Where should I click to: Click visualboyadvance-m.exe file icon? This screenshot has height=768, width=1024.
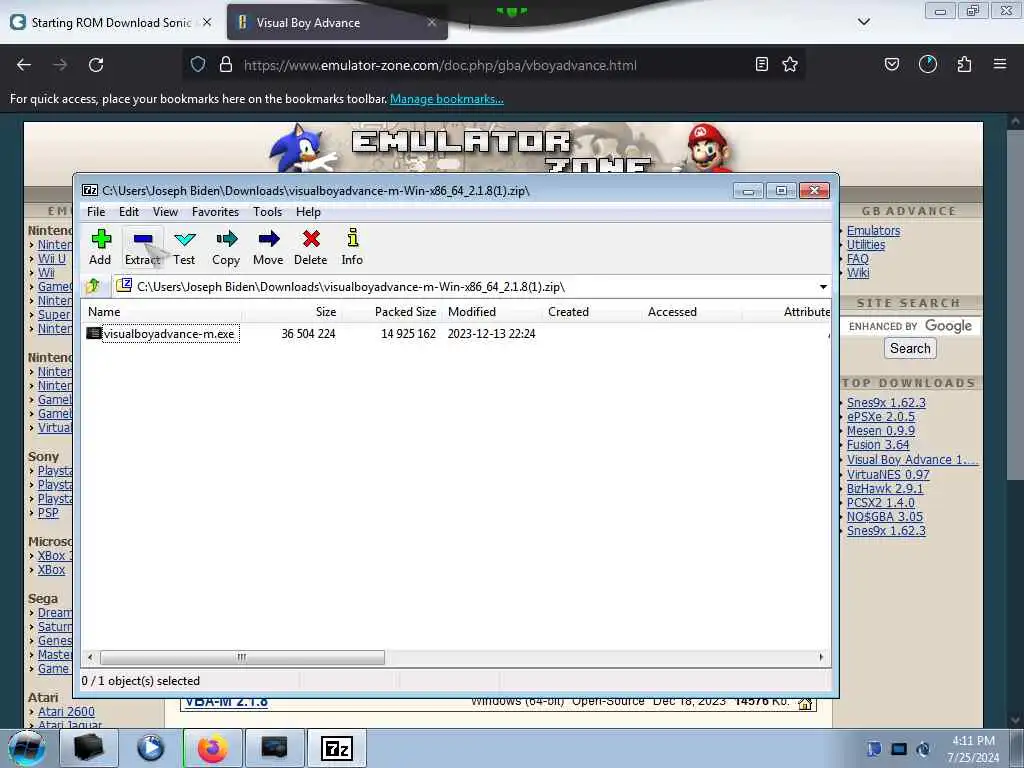pyautogui.click(x=93, y=333)
